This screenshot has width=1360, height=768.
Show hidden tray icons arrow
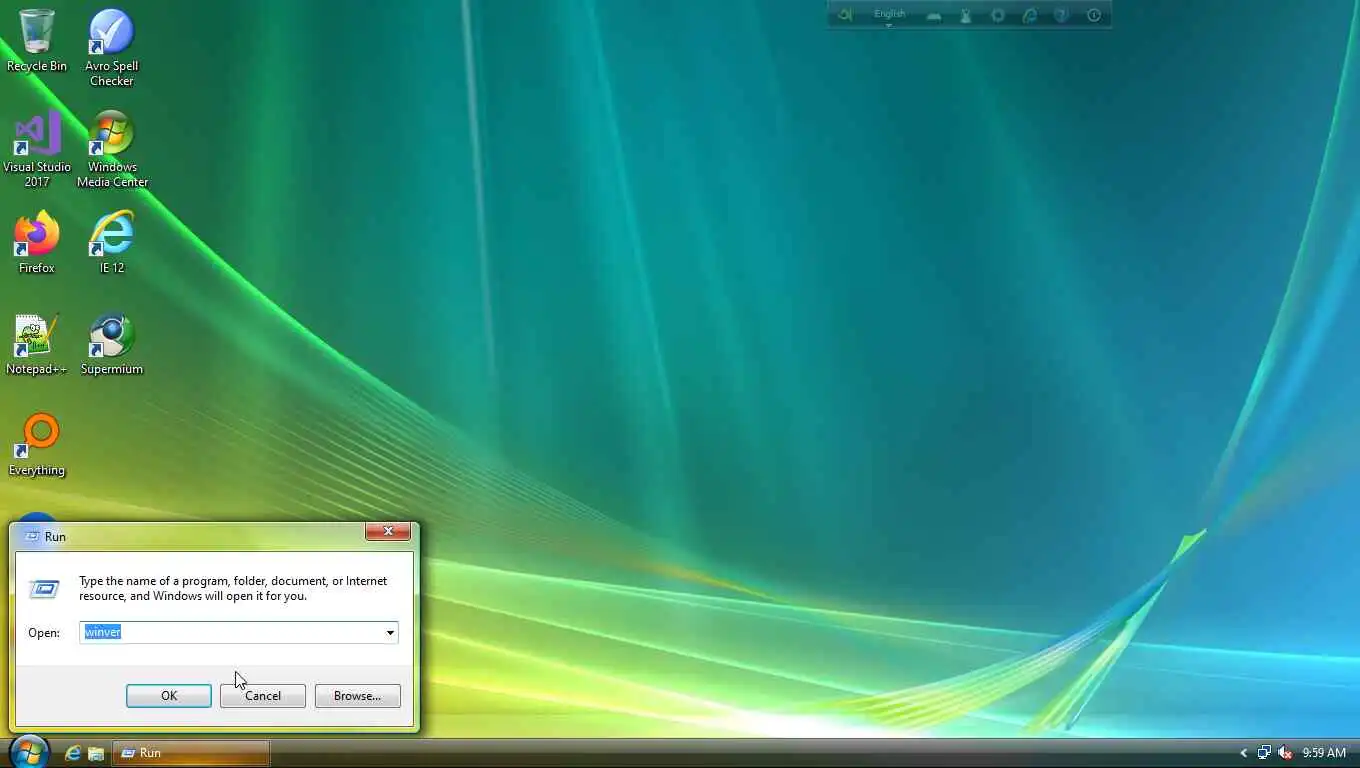(x=1244, y=753)
